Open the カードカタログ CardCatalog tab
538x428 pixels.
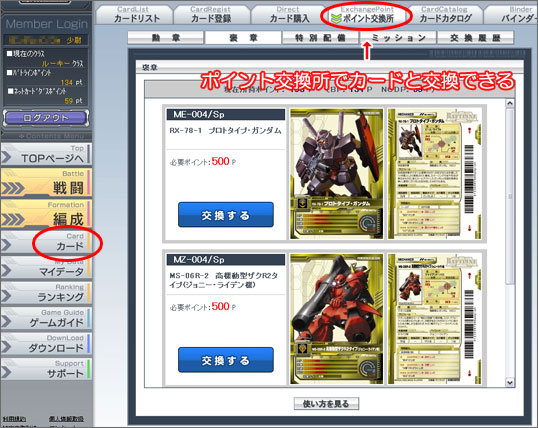pos(445,15)
